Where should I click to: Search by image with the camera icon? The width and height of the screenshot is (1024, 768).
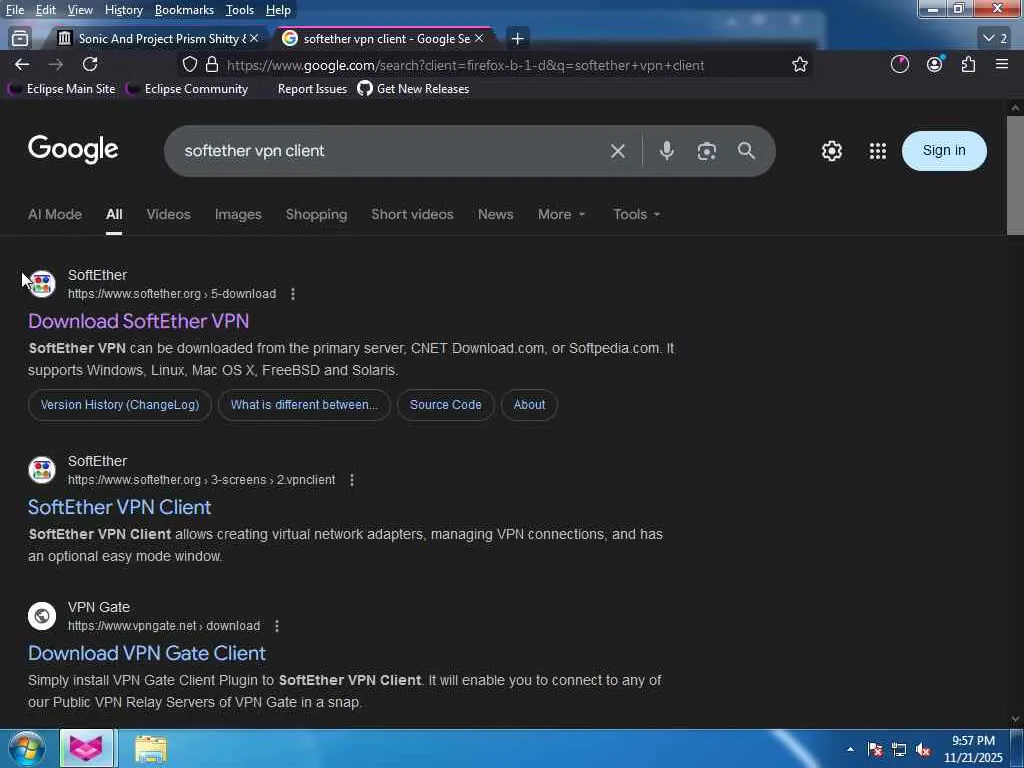tap(707, 151)
